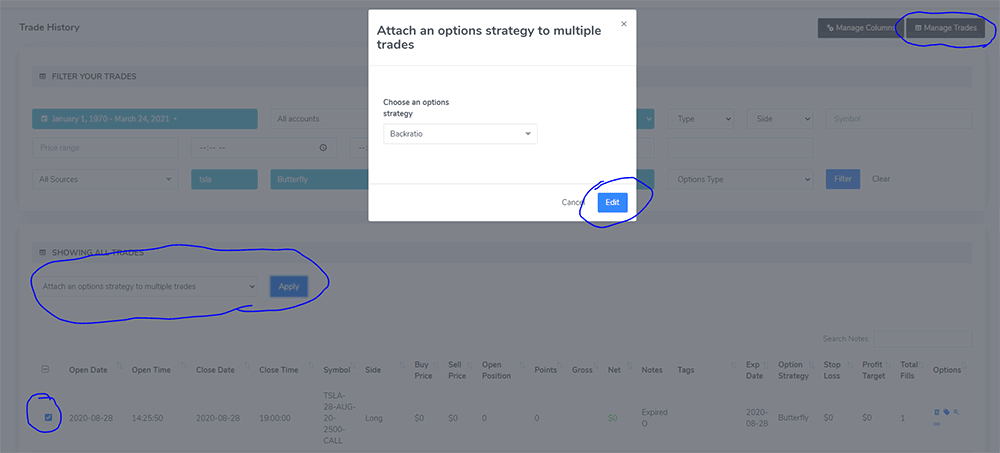Open the Side filter dropdown
The width and height of the screenshot is (1000, 453).
(x=780, y=119)
